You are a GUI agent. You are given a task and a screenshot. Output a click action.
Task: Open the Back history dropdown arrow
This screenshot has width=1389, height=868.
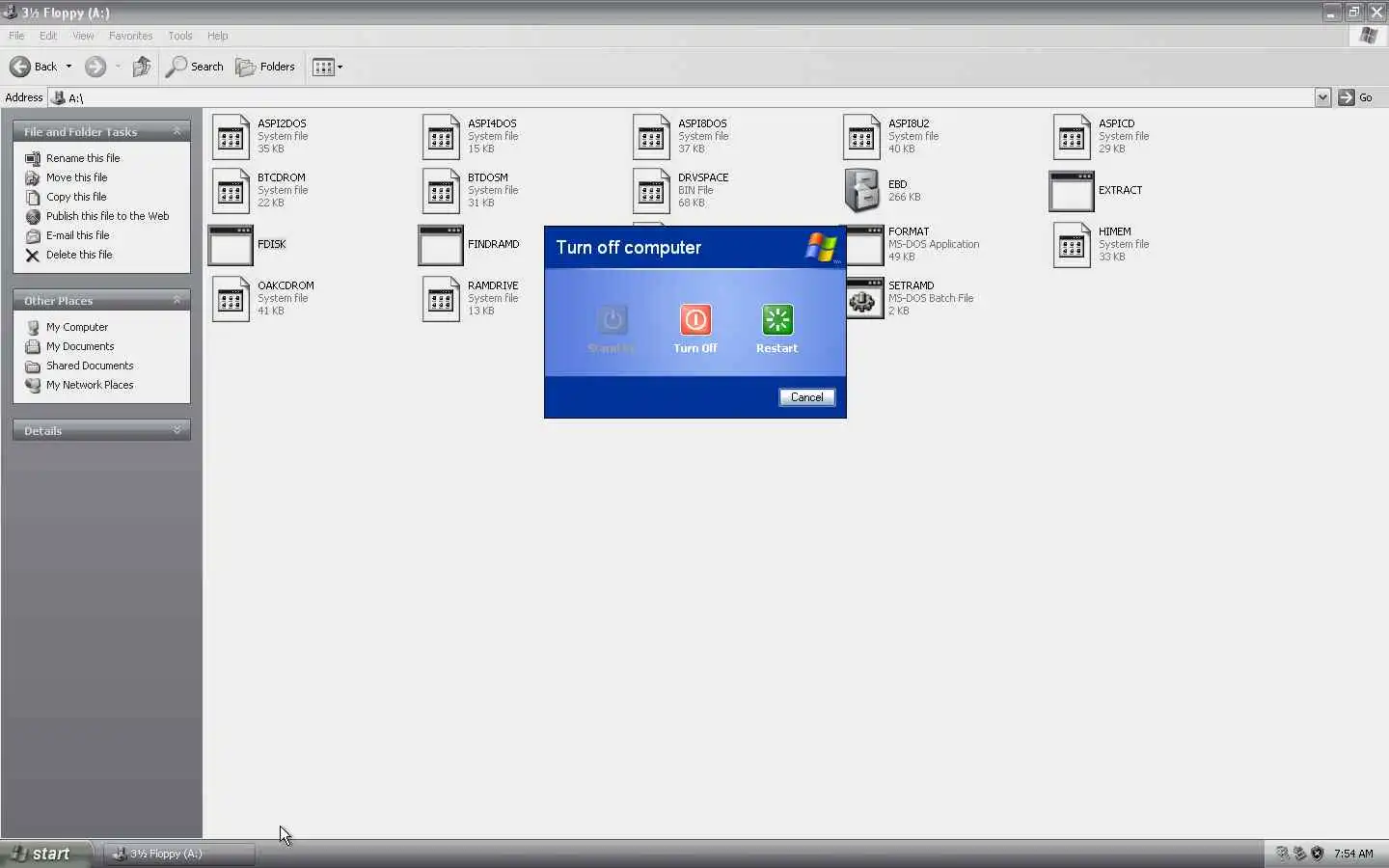[x=68, y=67]
